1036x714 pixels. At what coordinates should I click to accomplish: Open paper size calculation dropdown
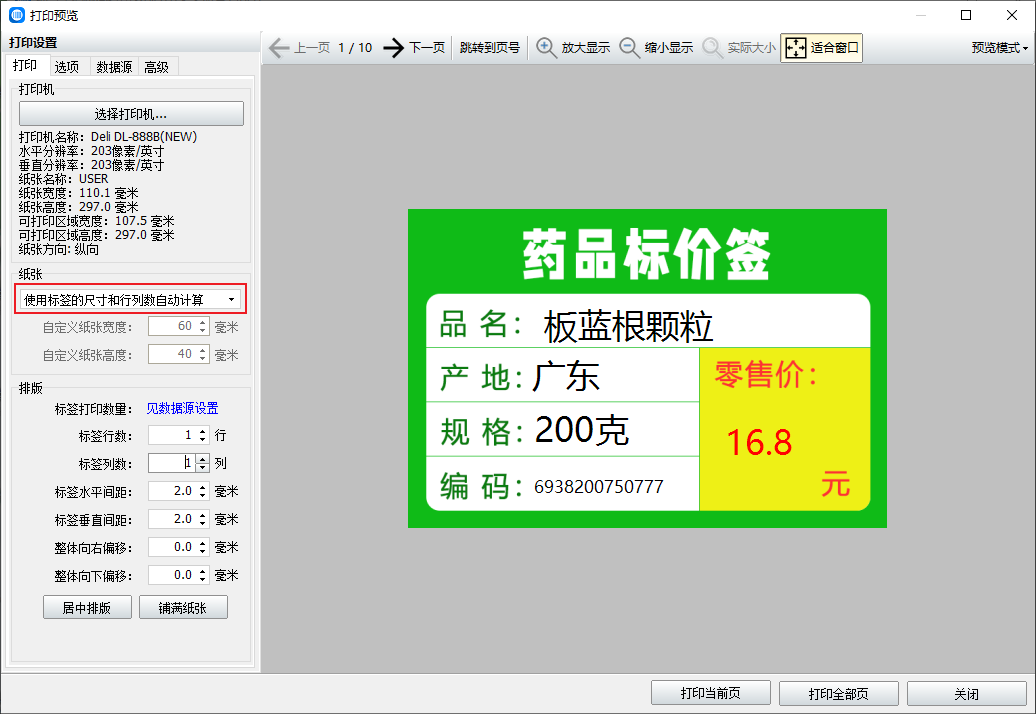pos(130,300)
